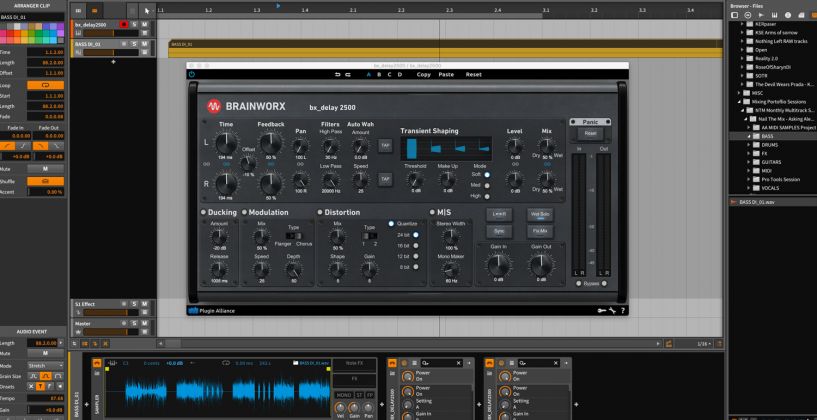Viewport: 817px width, 420px height.
Task: Select 16 bit quantize depth
Action: 416,245
